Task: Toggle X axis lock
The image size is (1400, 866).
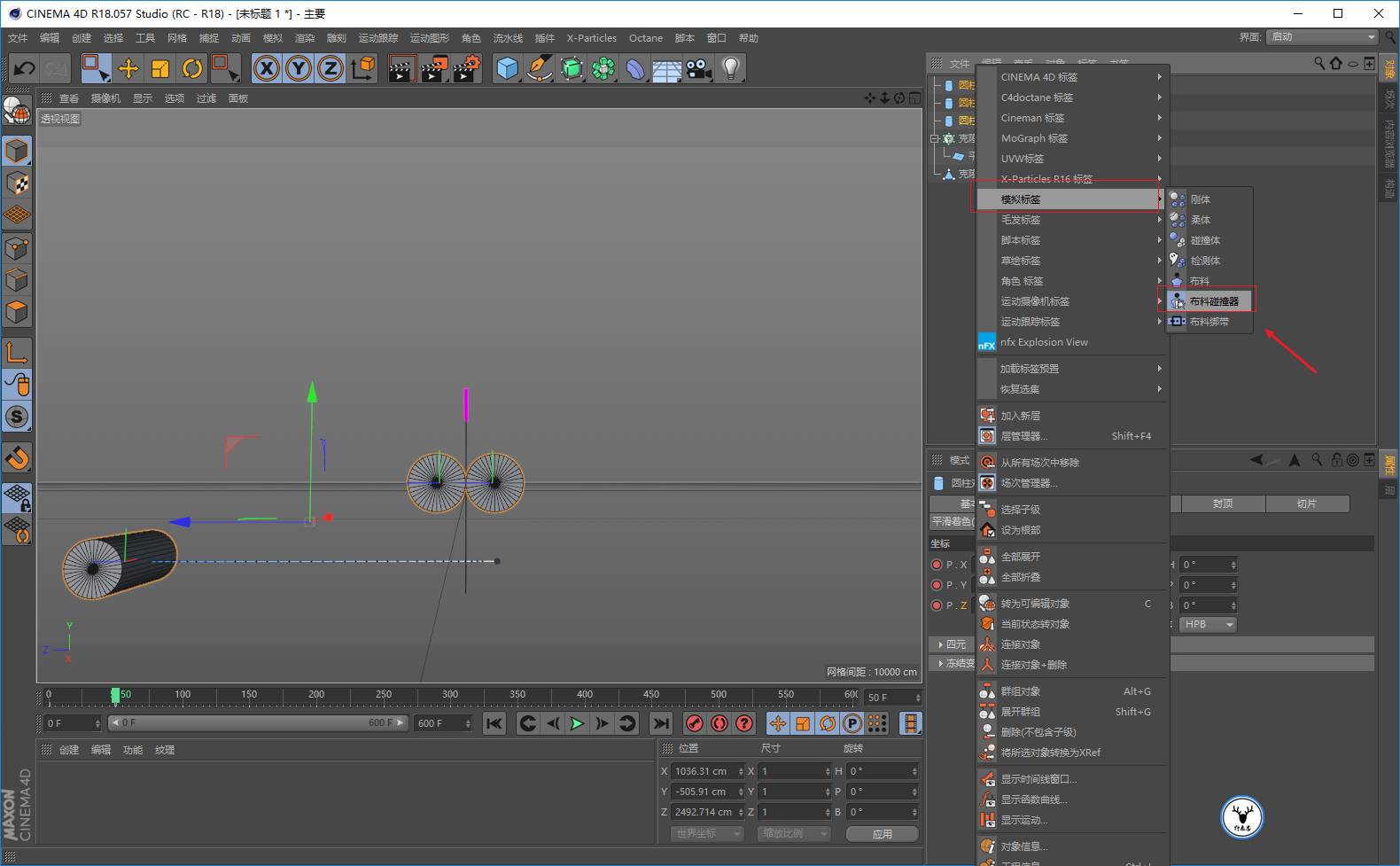Action: tap(267, 68)
